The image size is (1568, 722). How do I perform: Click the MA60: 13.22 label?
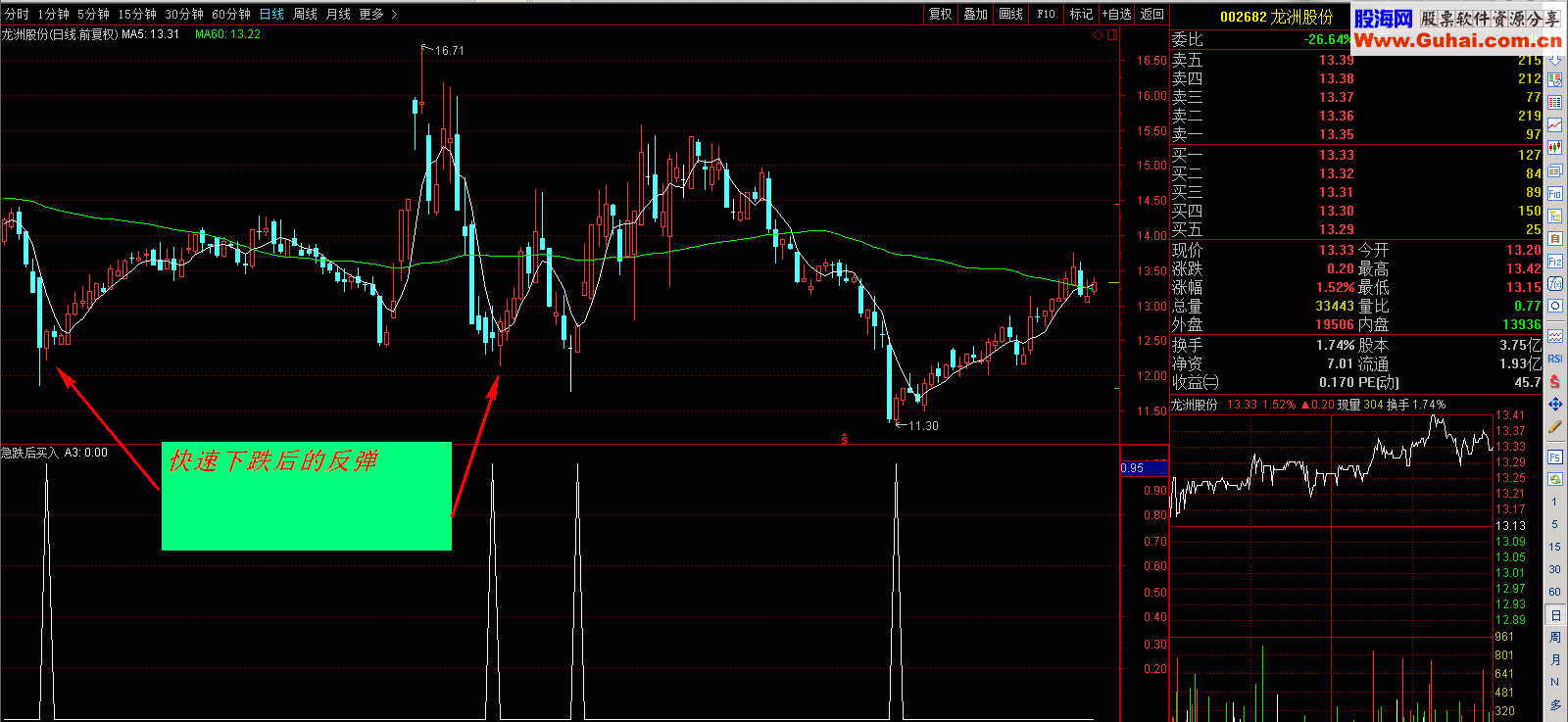227,34
